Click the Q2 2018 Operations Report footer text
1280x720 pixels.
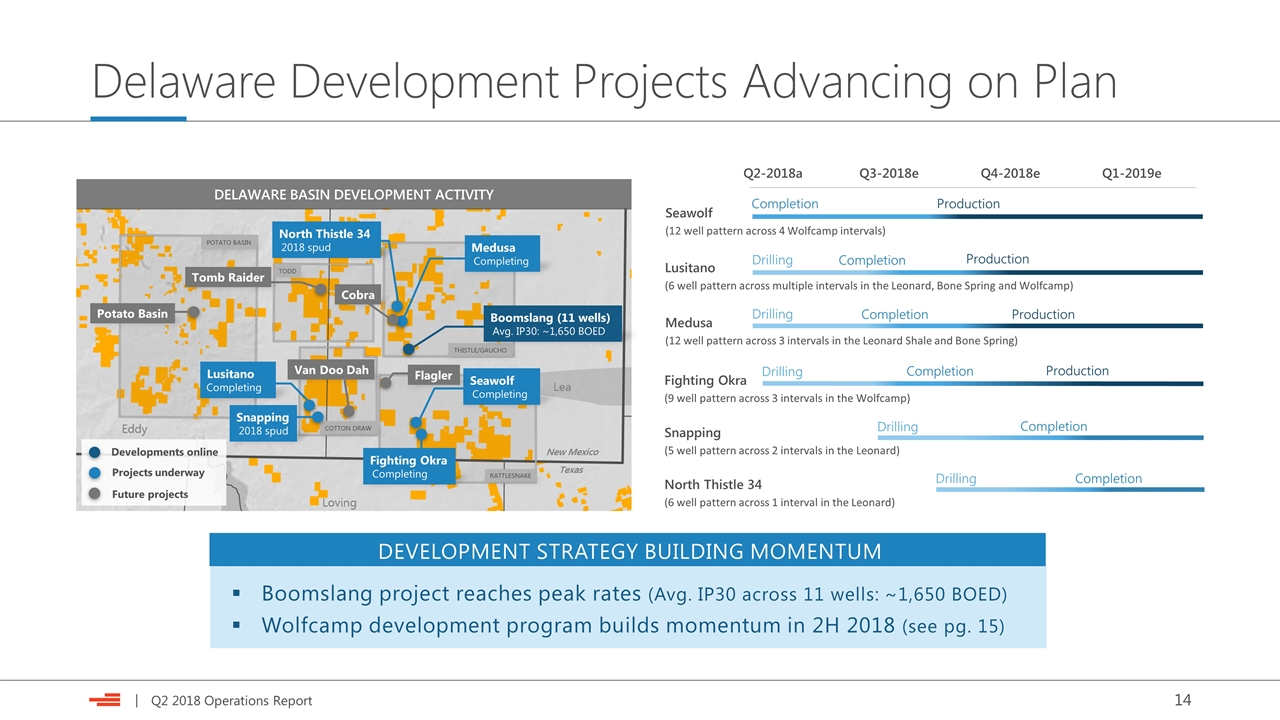[x=232, y=701]
